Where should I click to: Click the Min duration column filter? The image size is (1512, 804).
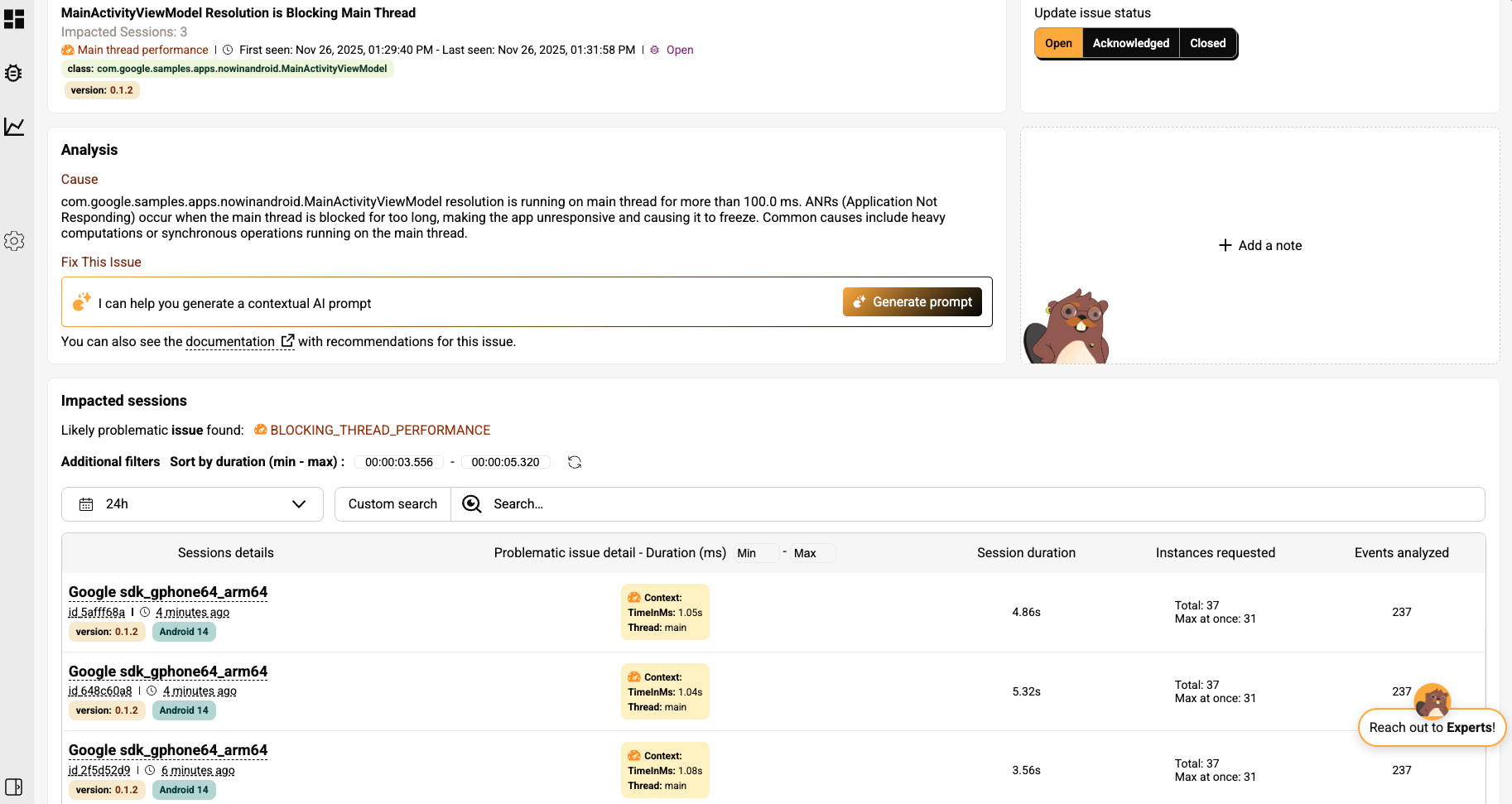755,553
